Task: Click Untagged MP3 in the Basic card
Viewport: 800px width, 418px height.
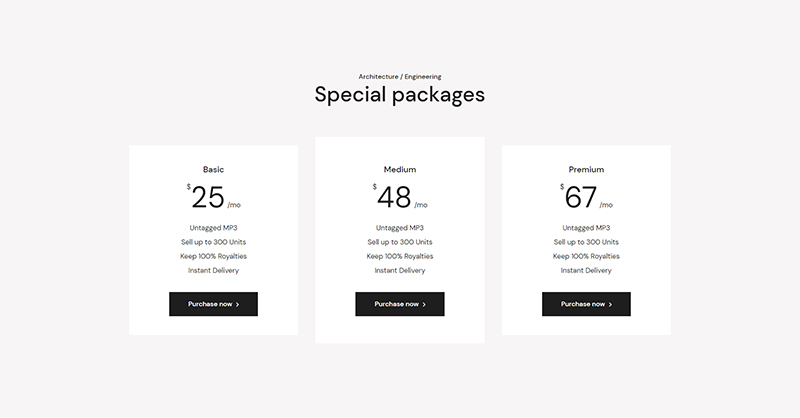Action: pos(213,228)
